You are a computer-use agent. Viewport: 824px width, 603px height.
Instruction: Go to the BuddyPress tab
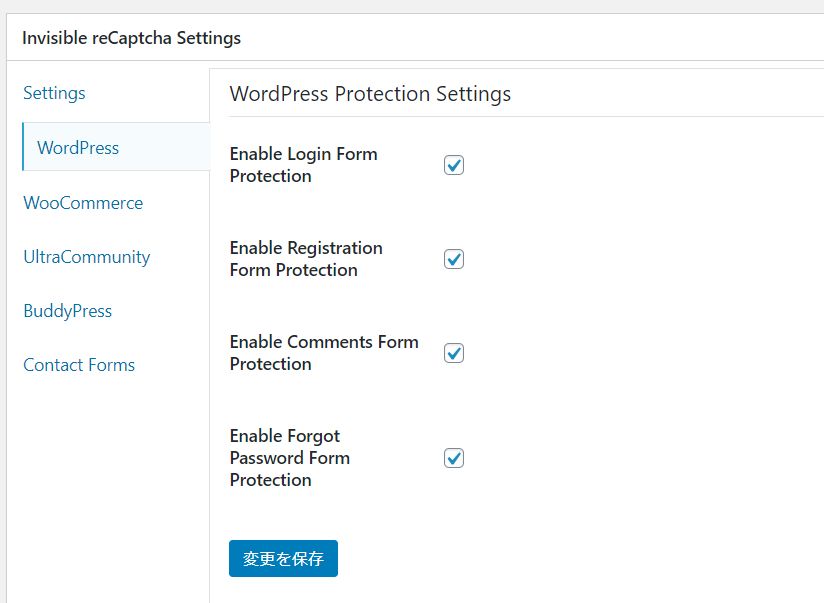[67, 311]
